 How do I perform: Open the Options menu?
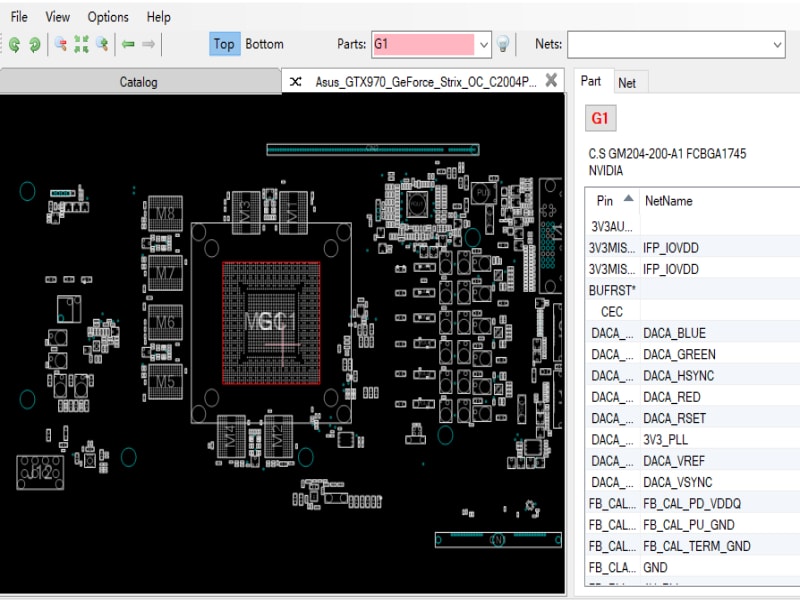point(108,17)
